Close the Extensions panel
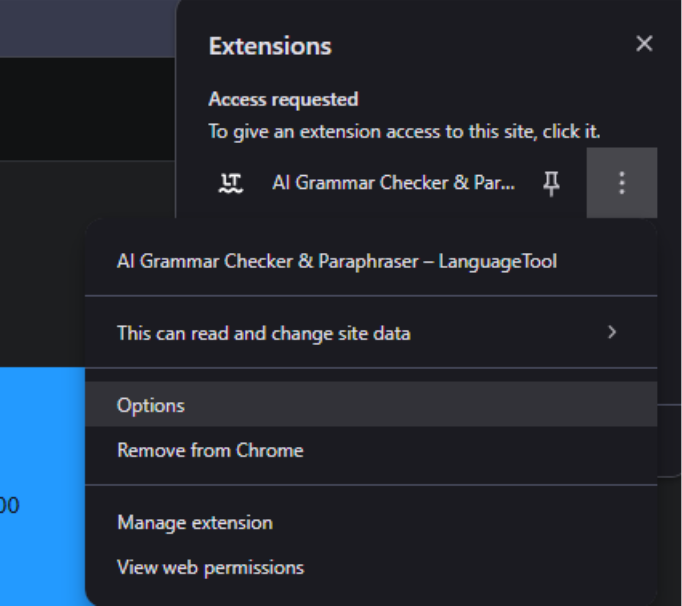This screenshot has width=682, height=606. click(644, 44)
